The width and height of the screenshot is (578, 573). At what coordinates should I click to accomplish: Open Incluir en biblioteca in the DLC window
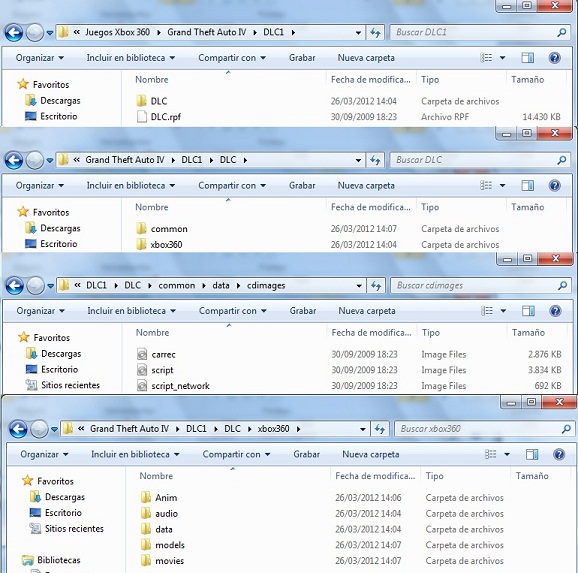coord(131,185)
